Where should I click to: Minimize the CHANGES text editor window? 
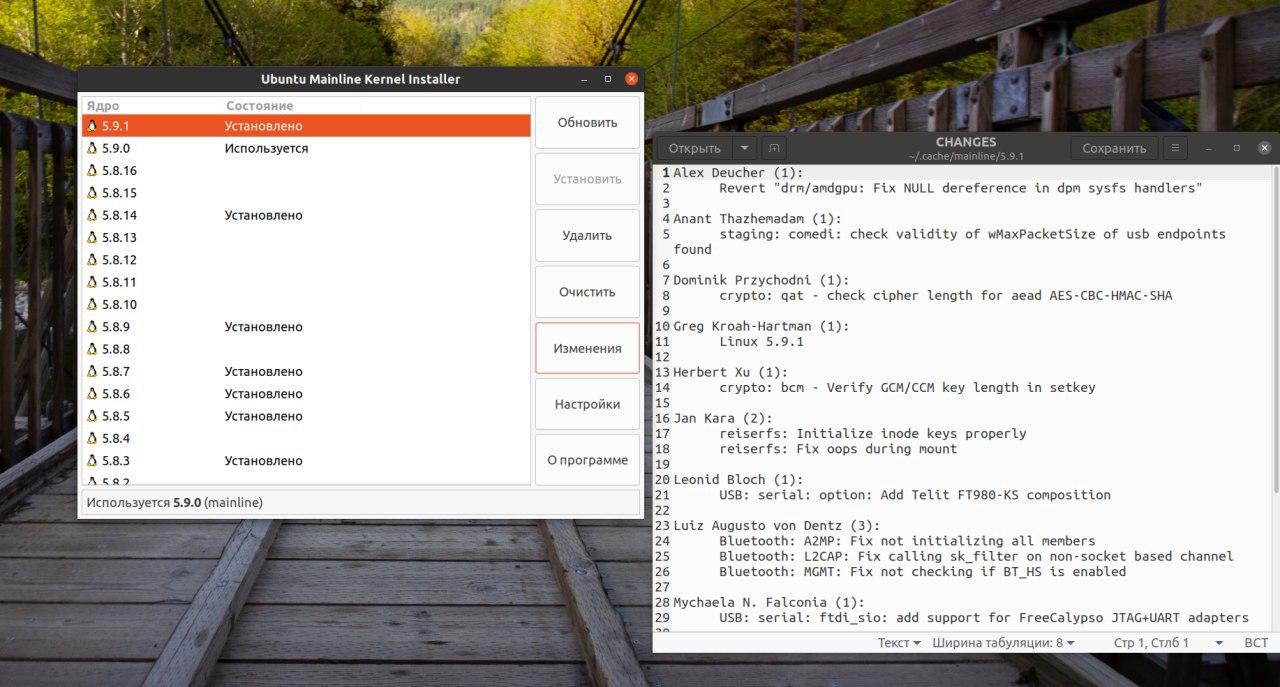1208,148
